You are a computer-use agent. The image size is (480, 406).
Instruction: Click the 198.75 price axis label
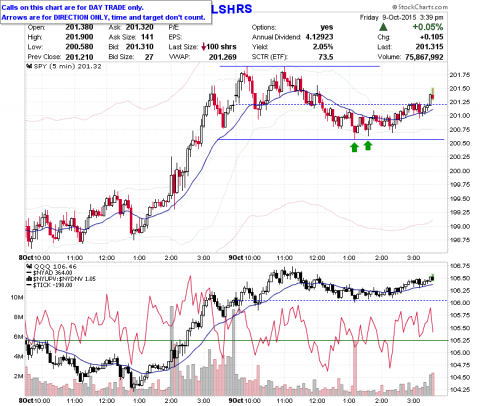[460, 240]
